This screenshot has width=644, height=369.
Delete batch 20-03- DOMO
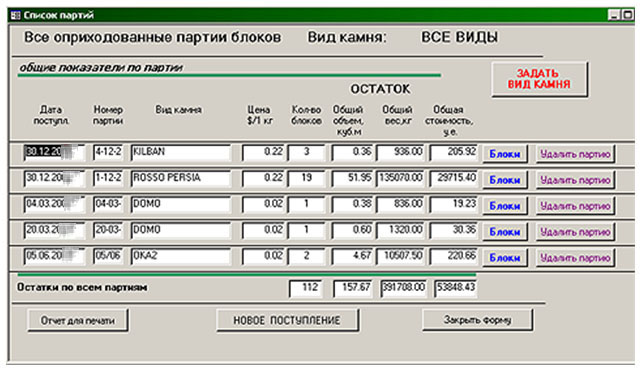tap(575, 232)
